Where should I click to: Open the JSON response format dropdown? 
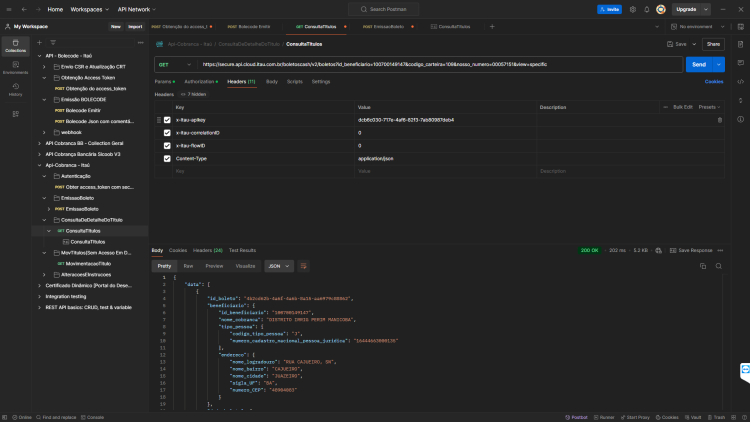pyautogui.click(x=279, y=266)
